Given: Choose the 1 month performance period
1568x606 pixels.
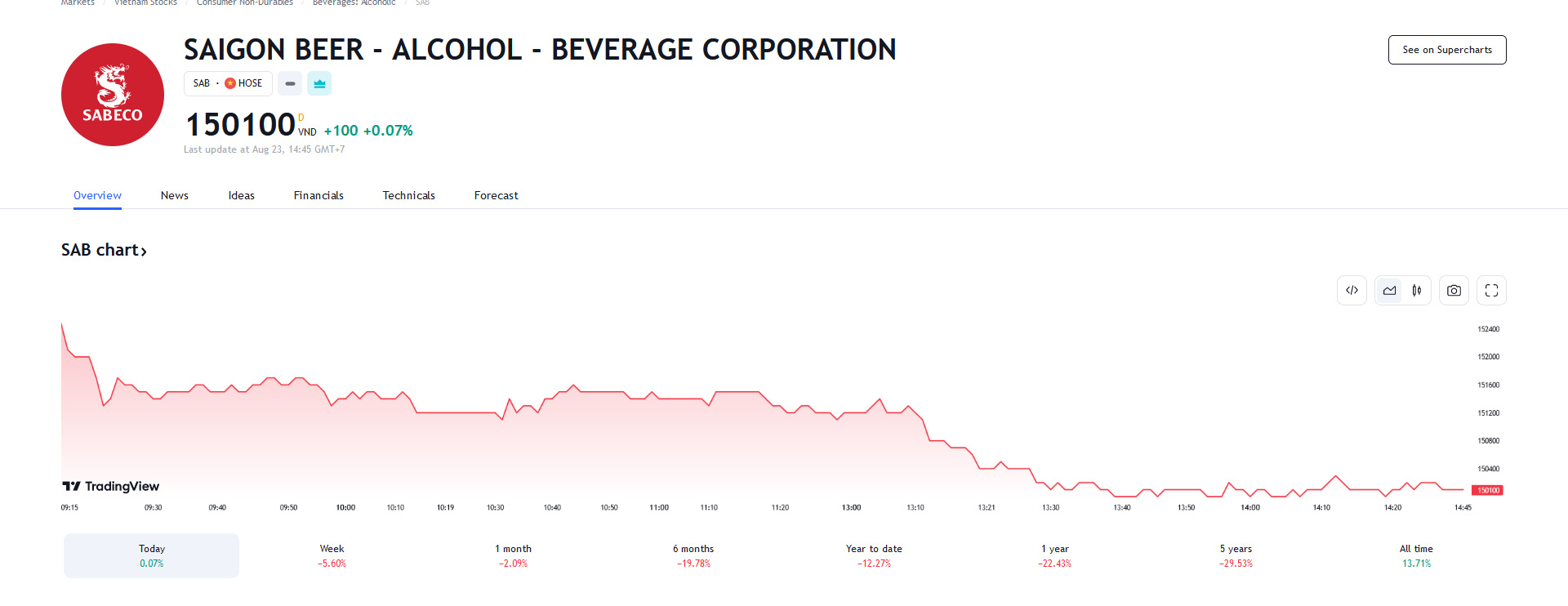Looking at the screenshot, I should [x=513, y=555].
